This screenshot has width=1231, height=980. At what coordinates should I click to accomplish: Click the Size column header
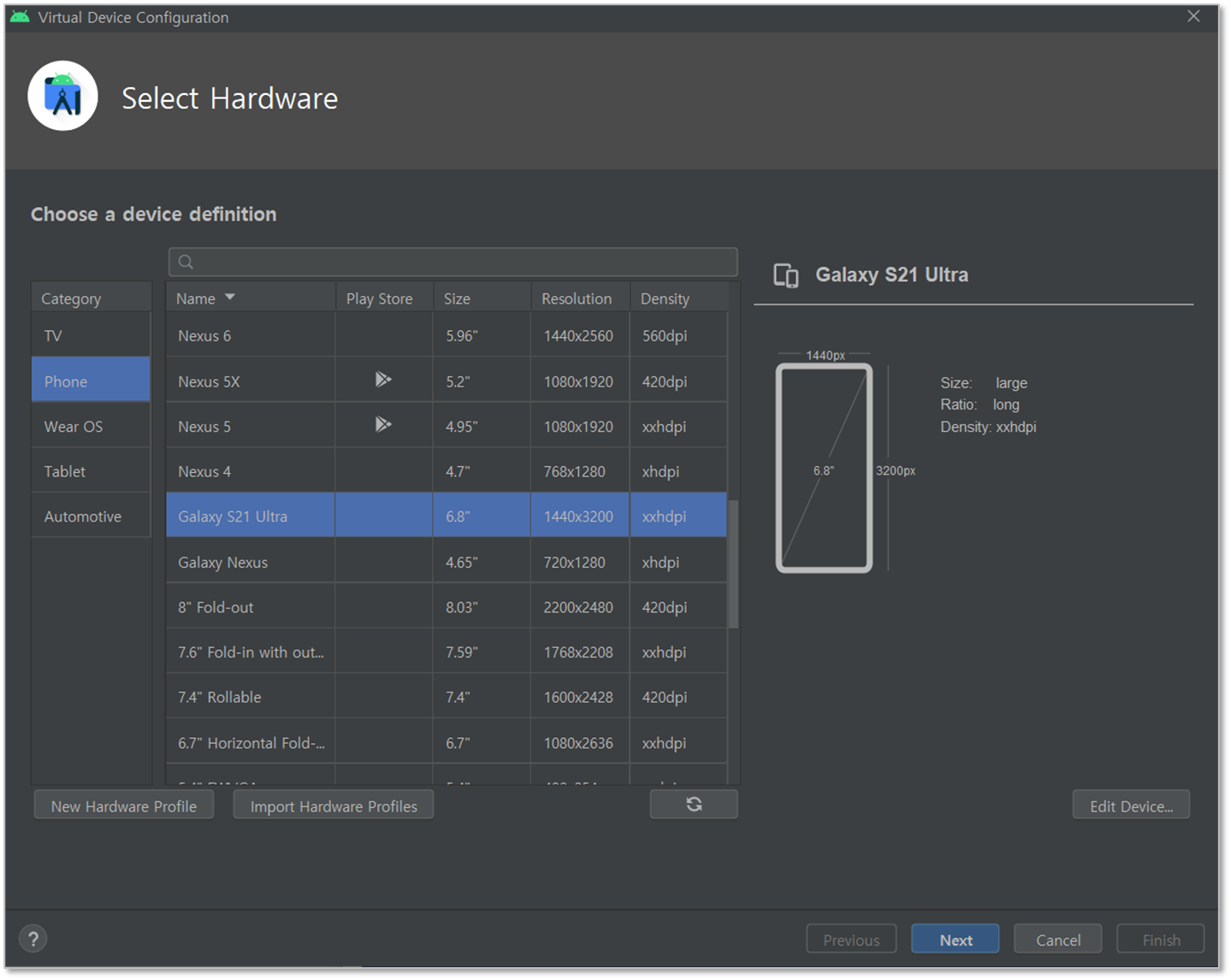tap(482, 298)
